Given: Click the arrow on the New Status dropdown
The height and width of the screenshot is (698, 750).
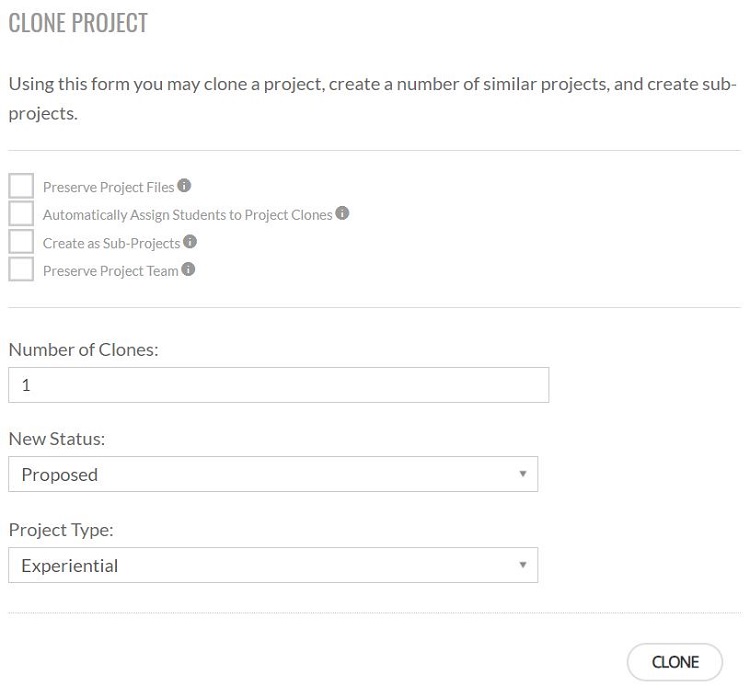Looking at the screenshot, I should (523, 474).
